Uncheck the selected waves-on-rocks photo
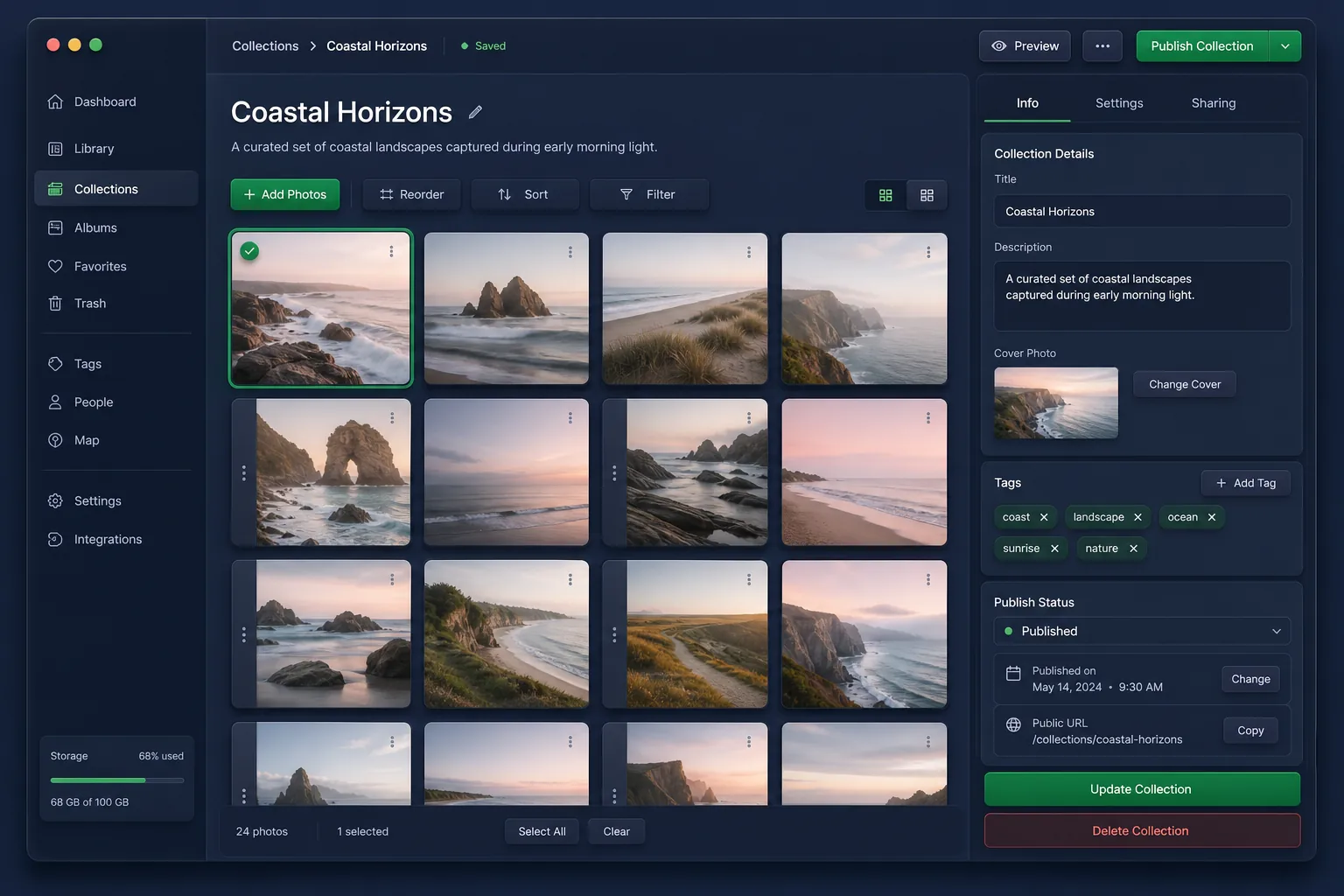The image size is (1344, 896). click(x=249, y=251)
